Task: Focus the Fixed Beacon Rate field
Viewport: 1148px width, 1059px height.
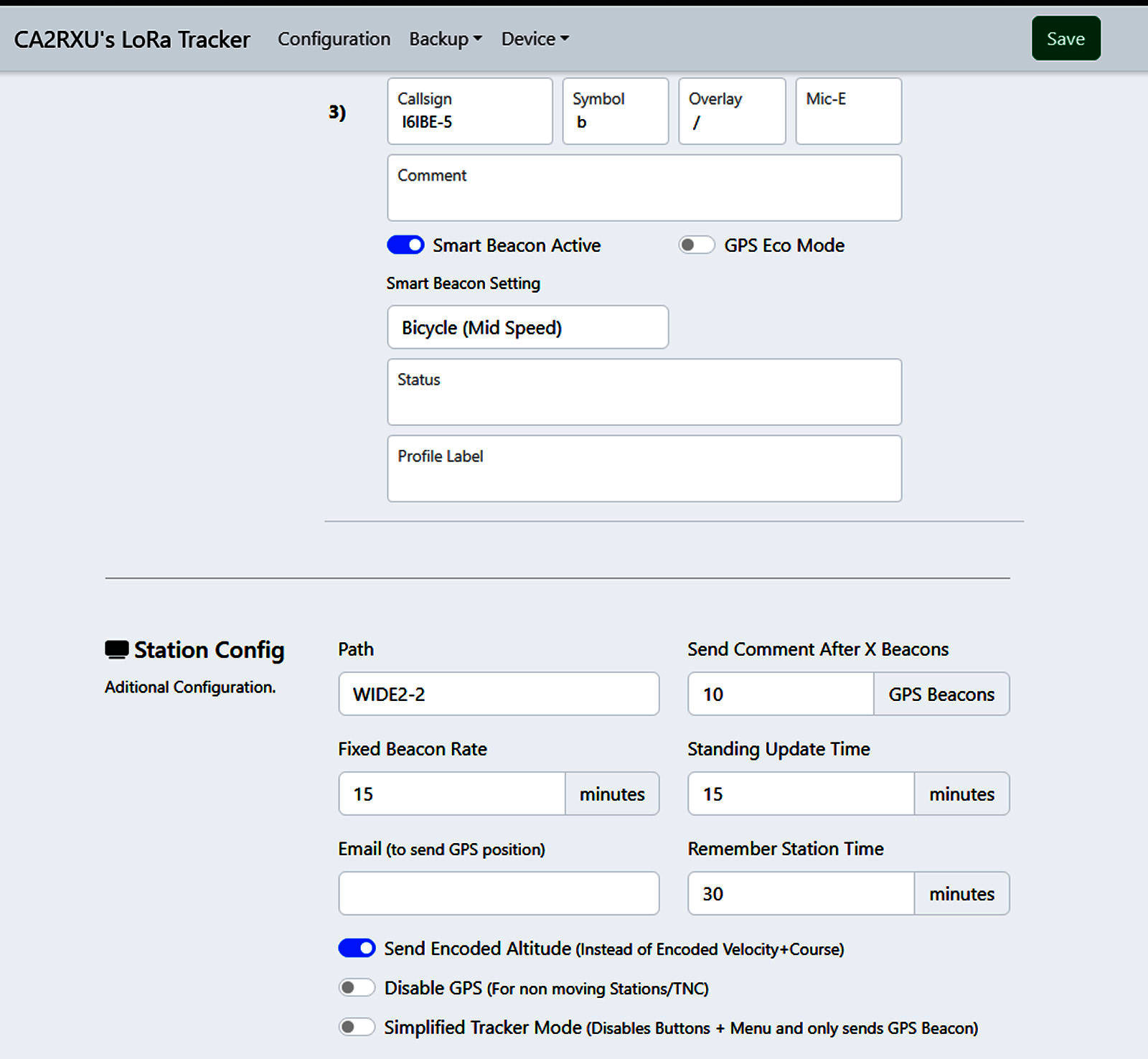Action: coord(451,794)
